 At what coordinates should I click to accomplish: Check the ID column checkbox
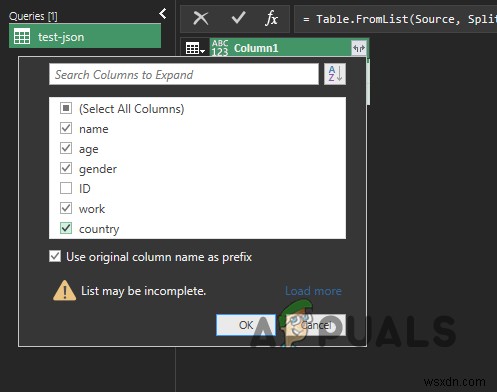pyautogui.click(x=66, y=188)
